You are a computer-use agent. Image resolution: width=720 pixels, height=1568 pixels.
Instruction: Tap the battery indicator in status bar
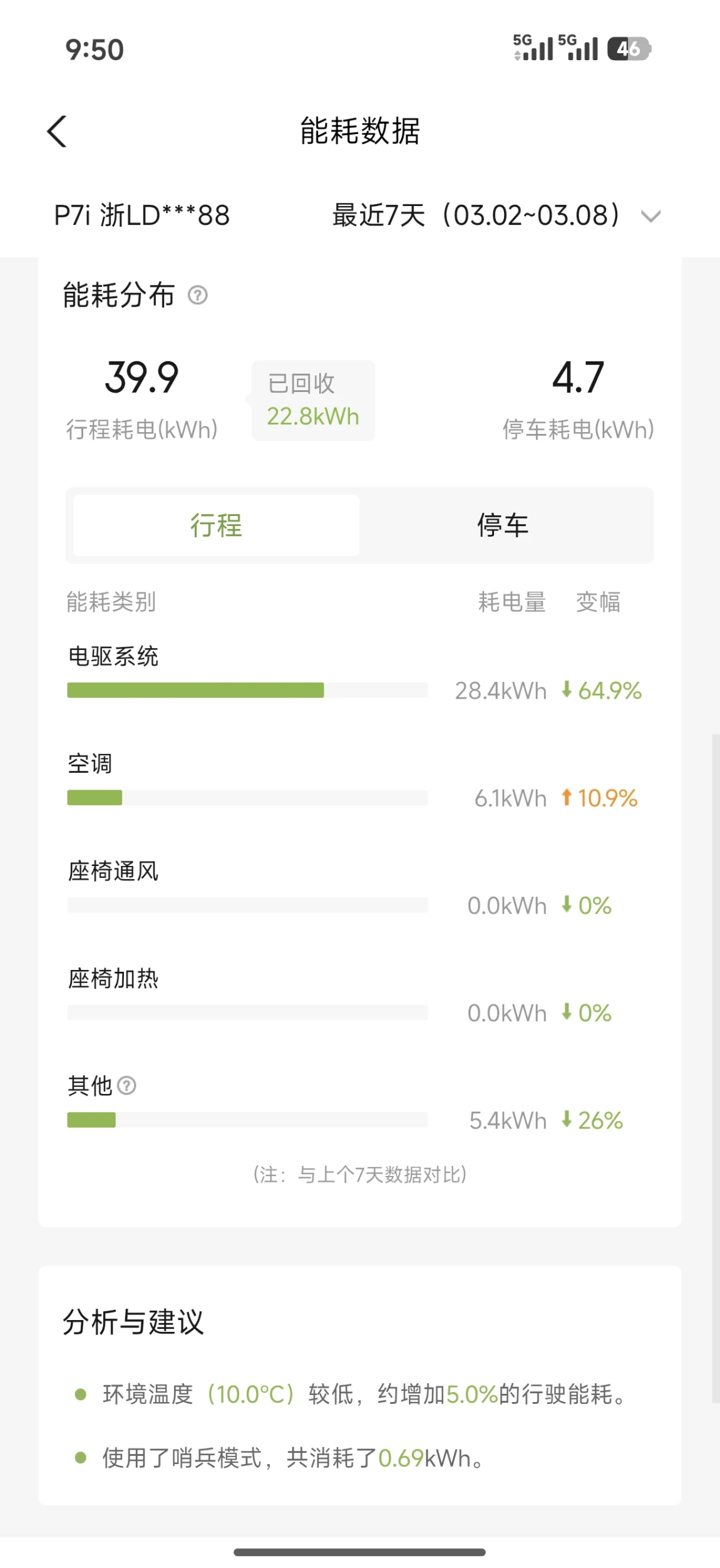pos(629,49)
